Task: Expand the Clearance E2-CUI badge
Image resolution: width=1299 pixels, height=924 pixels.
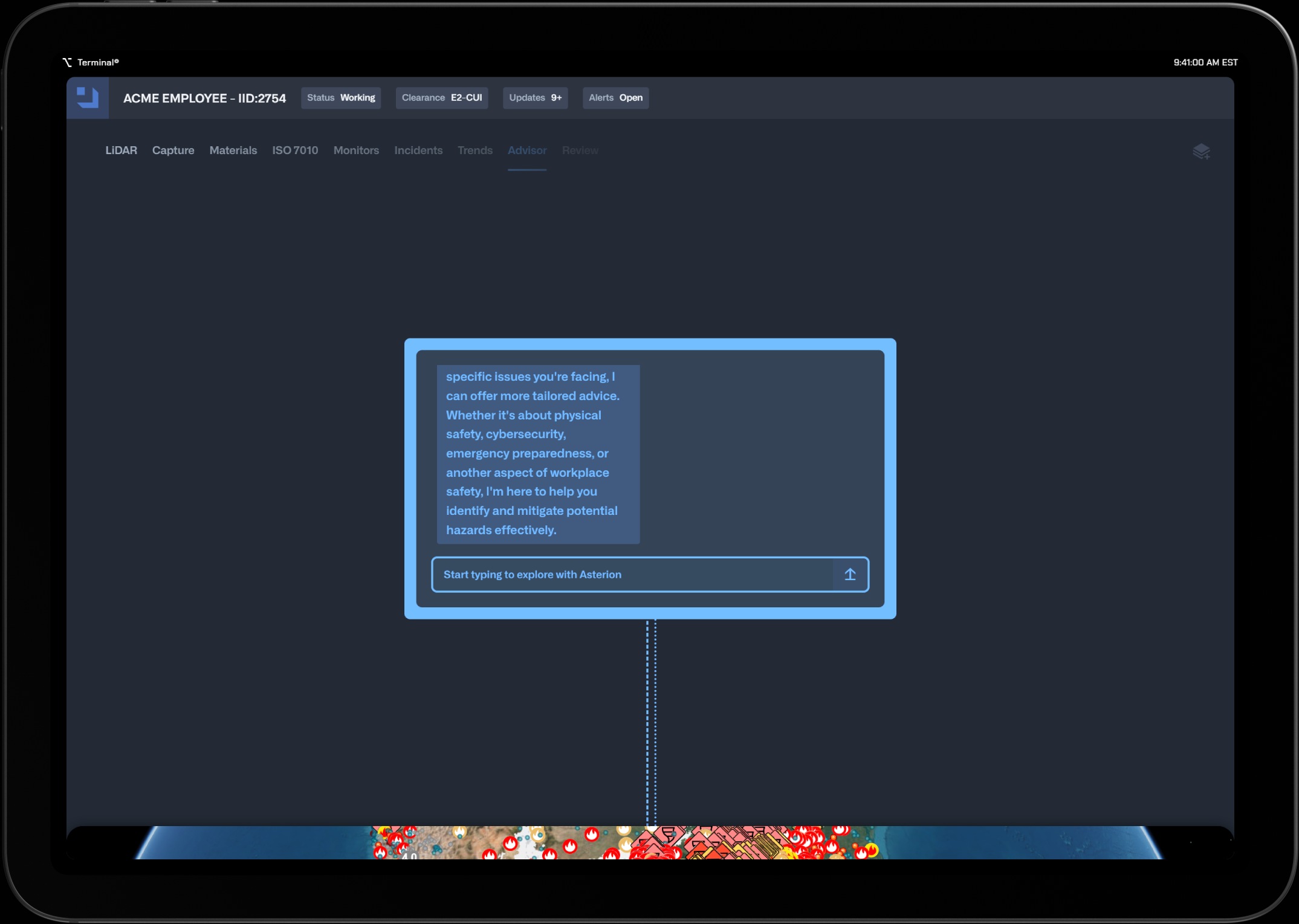Action: pyautogui.click(x=441, y=98)
